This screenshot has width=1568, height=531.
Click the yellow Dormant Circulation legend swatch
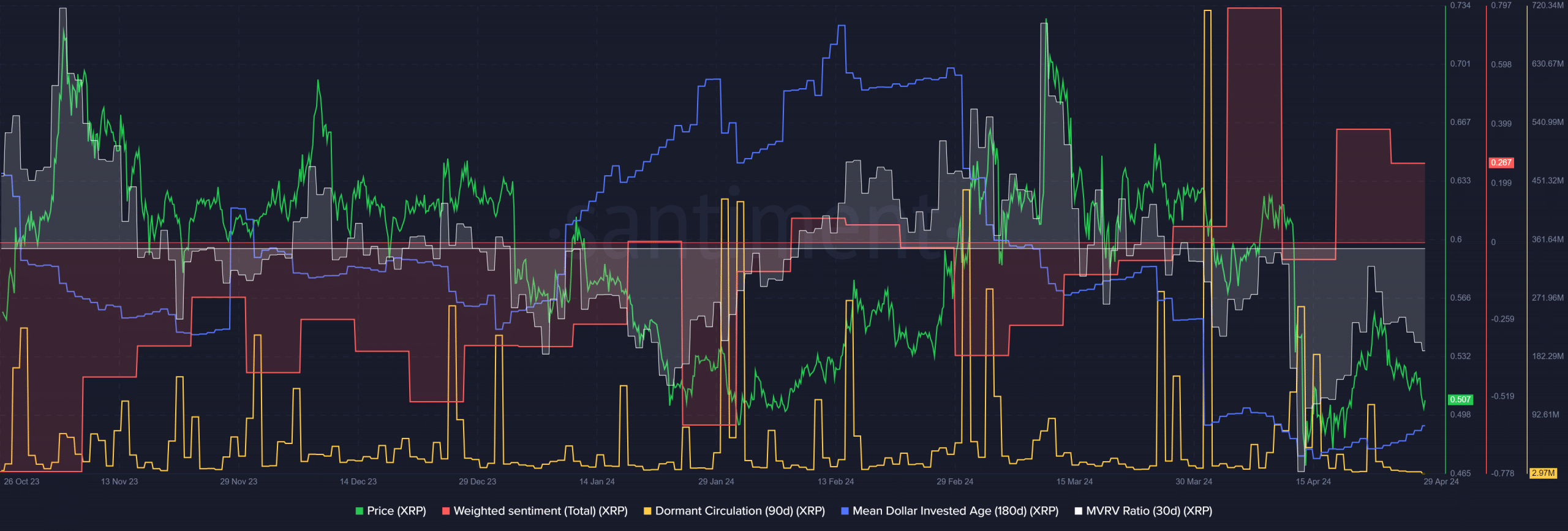click(647, 511)
